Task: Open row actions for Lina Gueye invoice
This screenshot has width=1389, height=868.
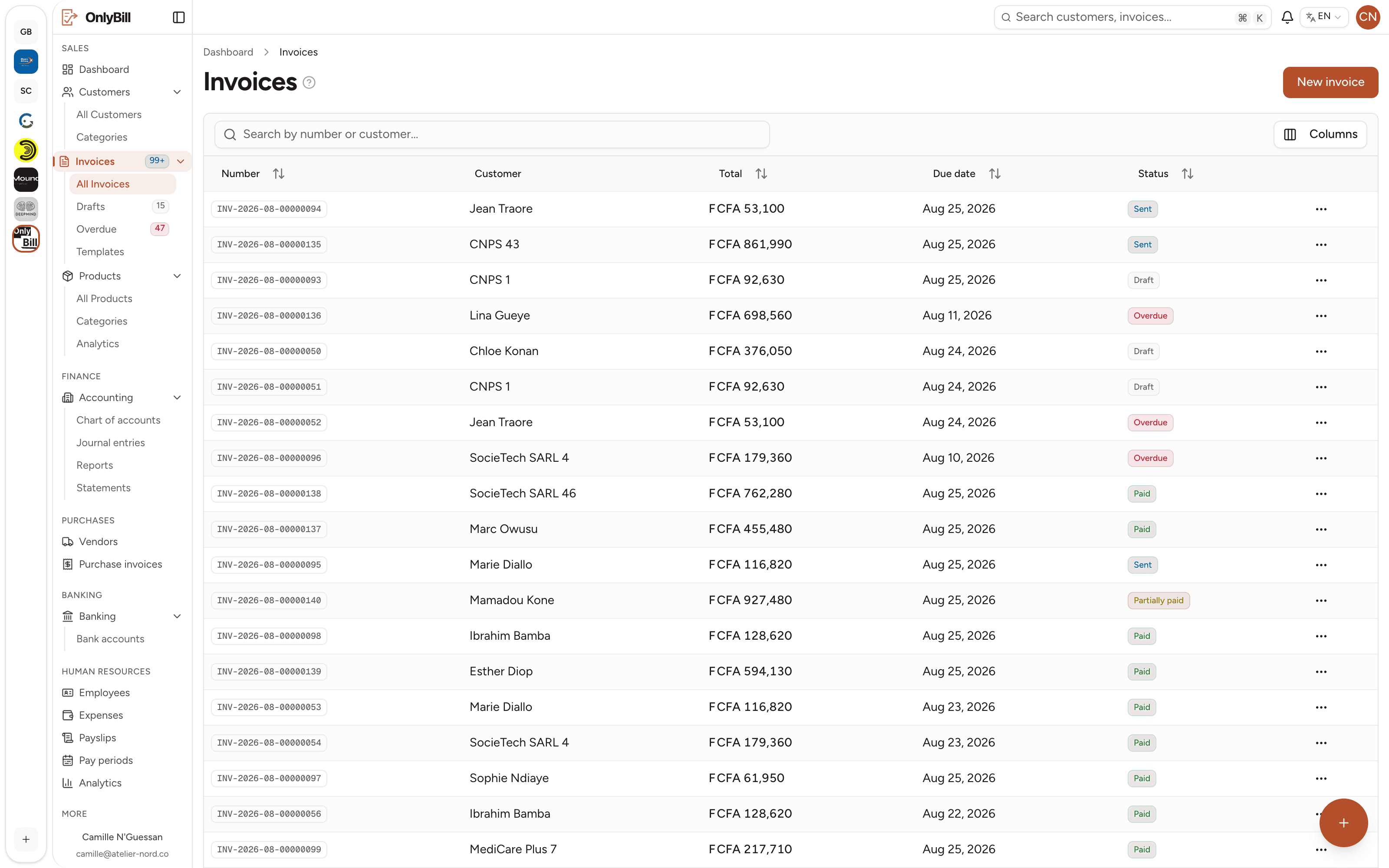Action: 1321,316
